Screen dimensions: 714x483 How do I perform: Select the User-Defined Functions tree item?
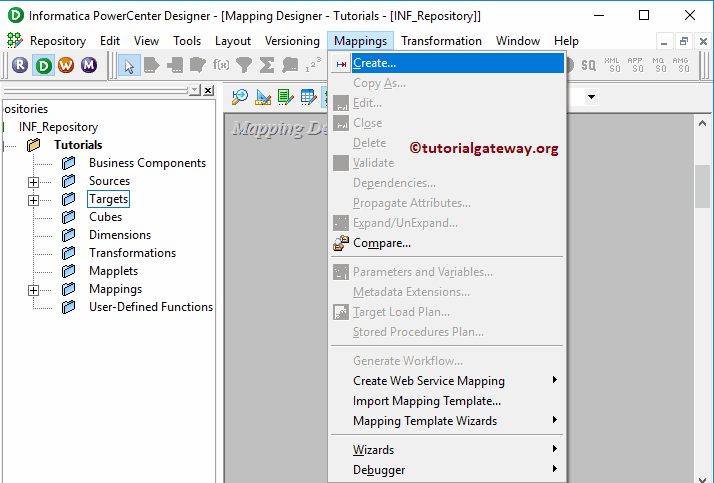151,307
